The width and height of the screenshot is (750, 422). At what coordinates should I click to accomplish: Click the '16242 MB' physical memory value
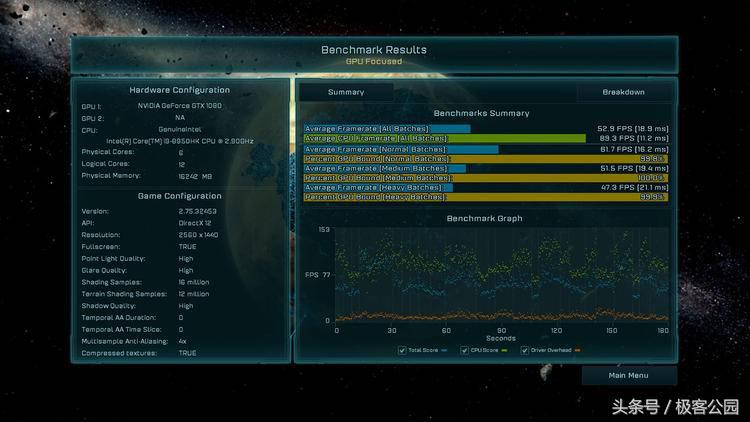point(195,177)
